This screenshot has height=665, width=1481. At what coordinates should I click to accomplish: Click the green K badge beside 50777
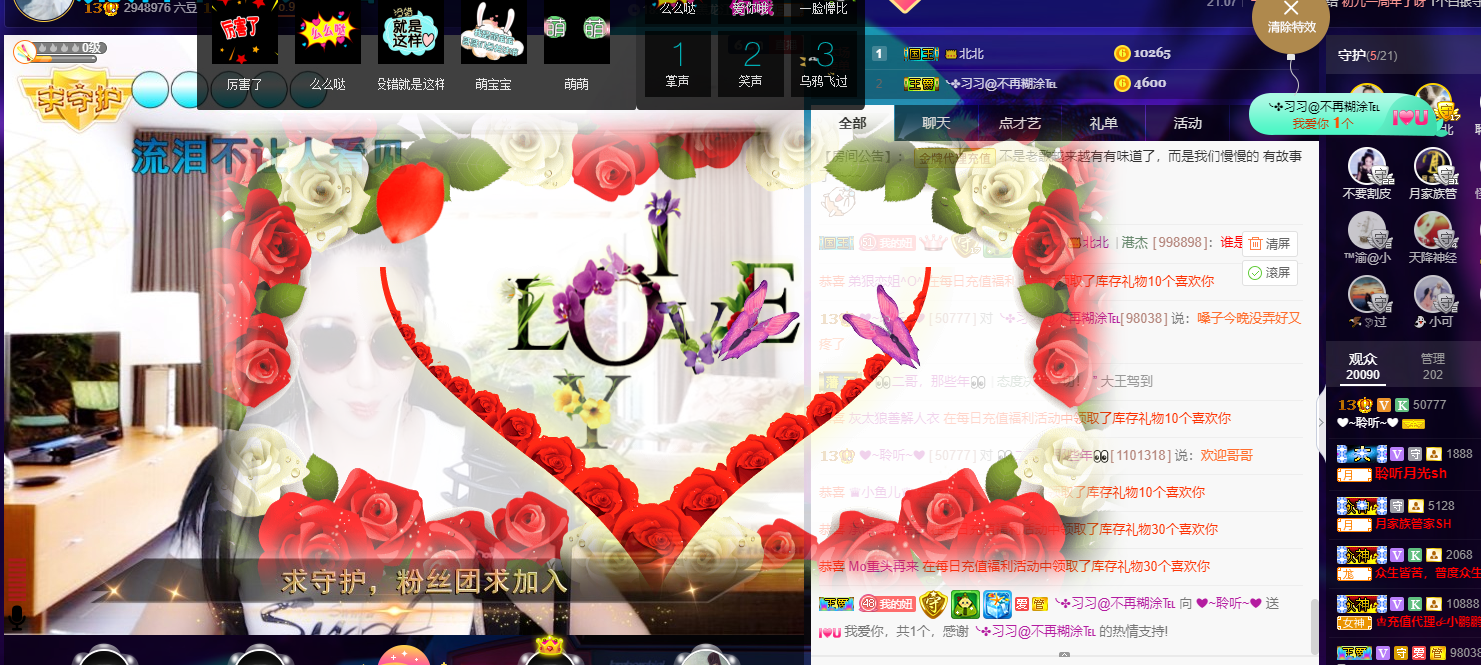click(x=1402, y=405)
